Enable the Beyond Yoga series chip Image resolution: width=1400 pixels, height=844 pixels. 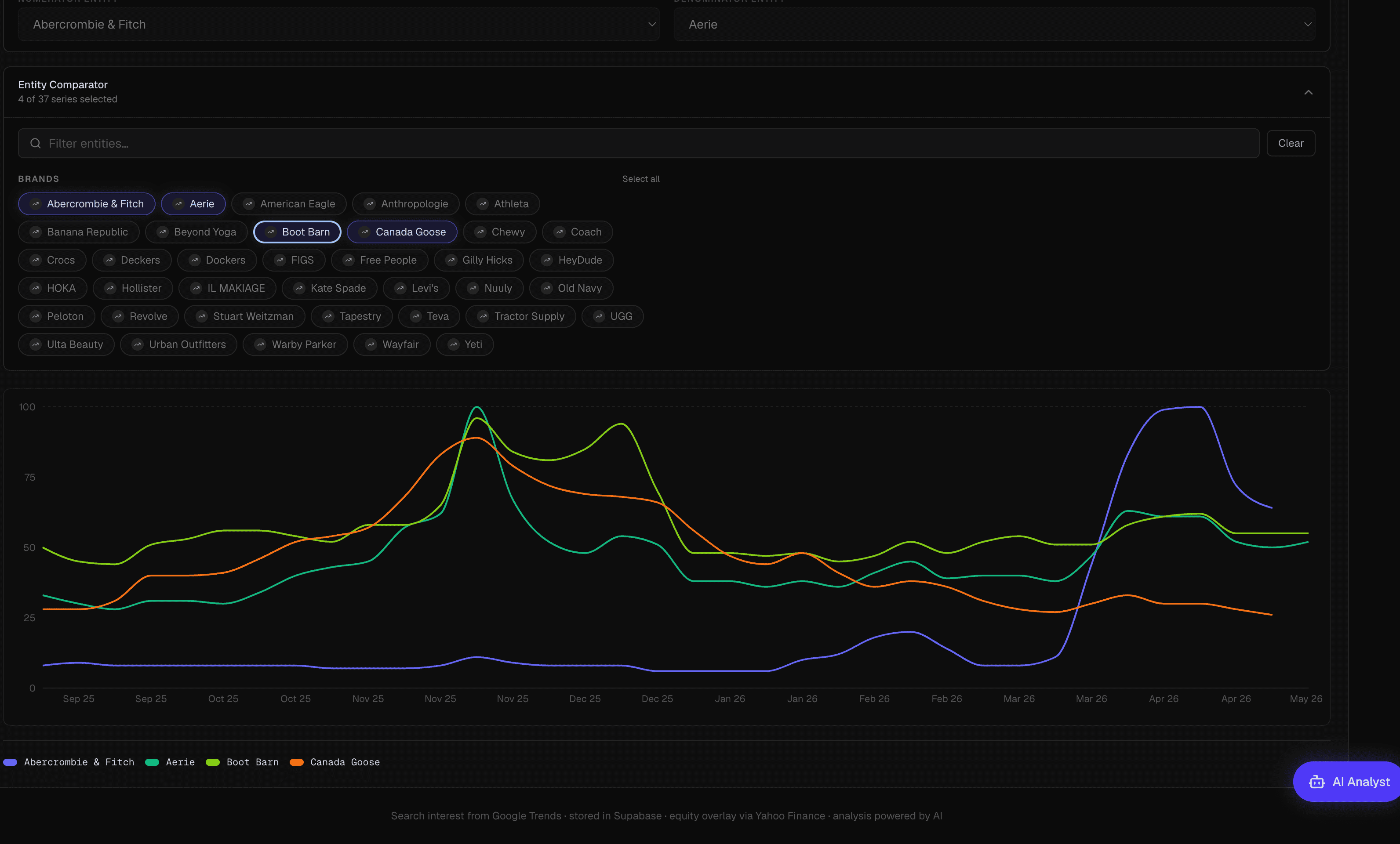pyautogui.click(x=196, y=232)
